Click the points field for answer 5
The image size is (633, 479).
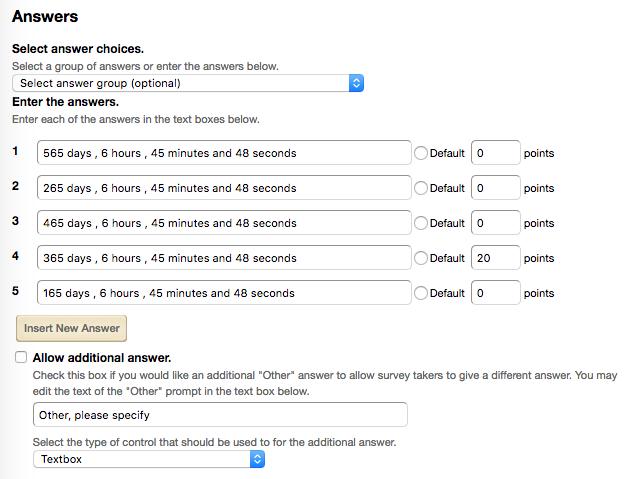click(495, 293)
